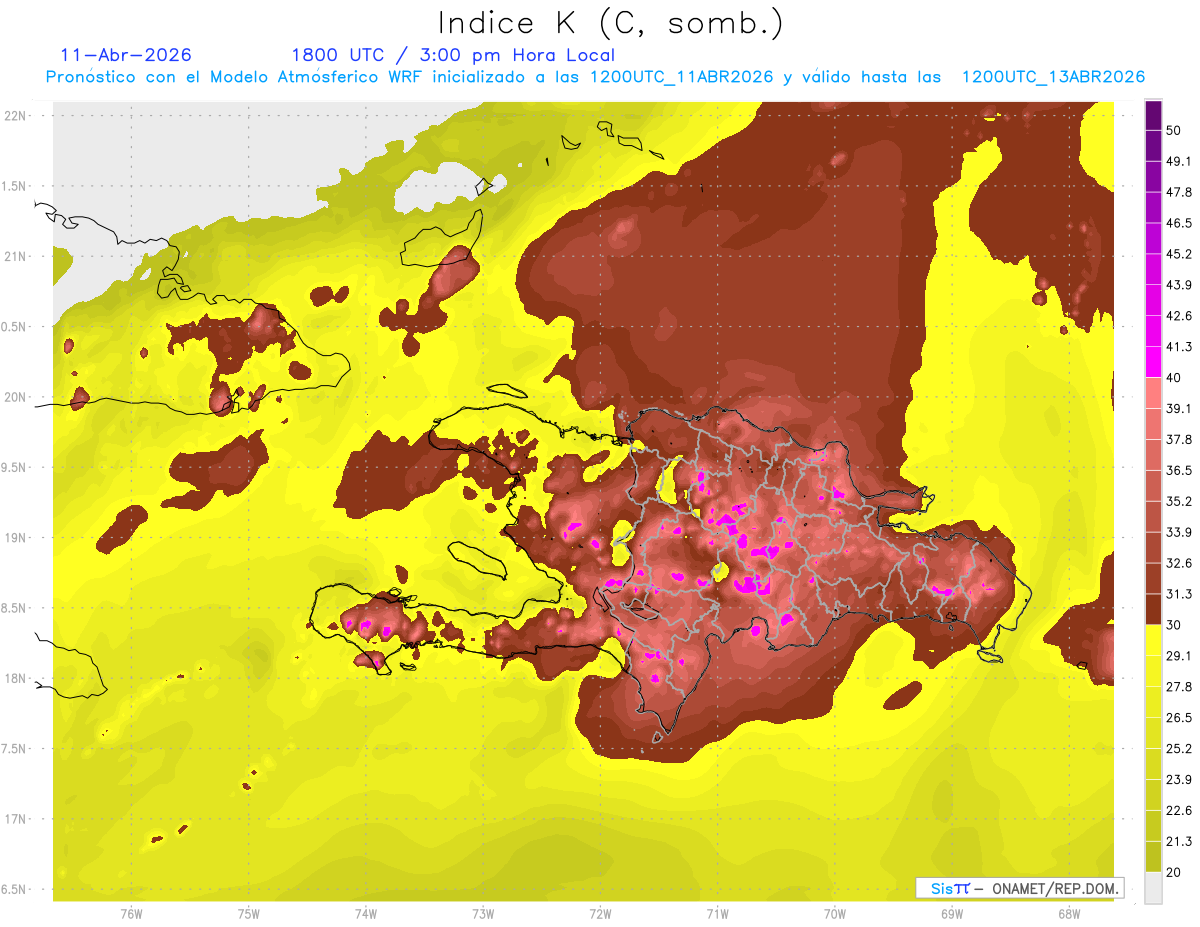Click the magenta 41.3 legend swatch

1153,362
